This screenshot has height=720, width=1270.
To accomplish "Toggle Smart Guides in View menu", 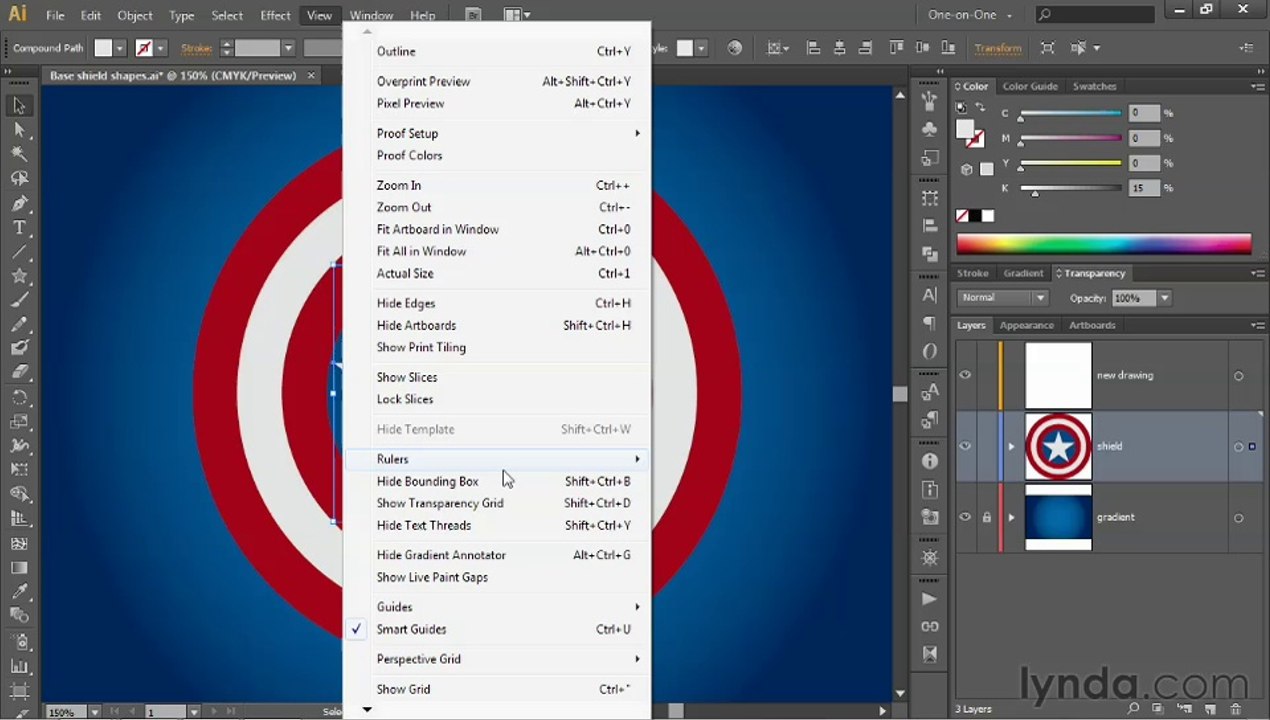I will (411, 629).
